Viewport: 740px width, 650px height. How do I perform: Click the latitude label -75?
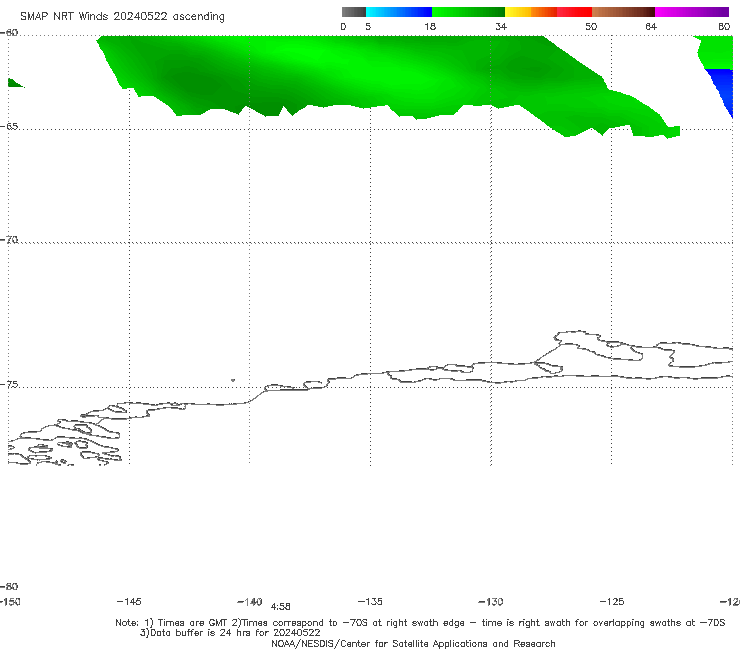pos(9,384)
